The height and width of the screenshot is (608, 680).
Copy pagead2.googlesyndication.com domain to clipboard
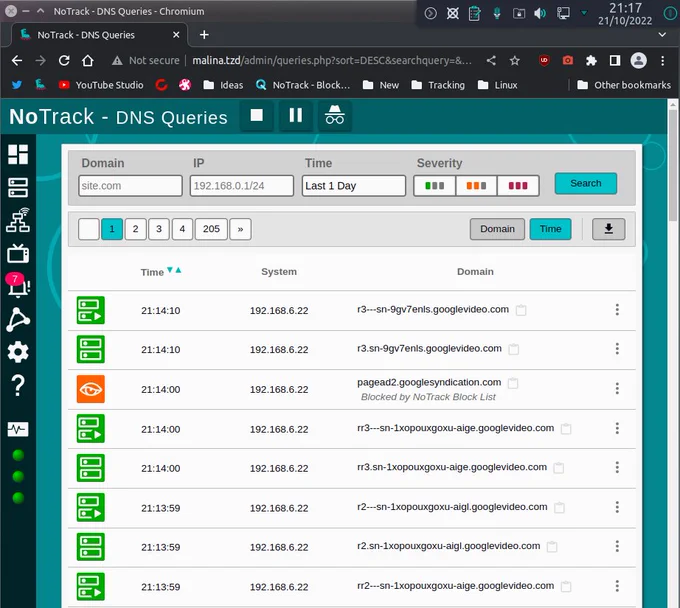tap(513, 383)
